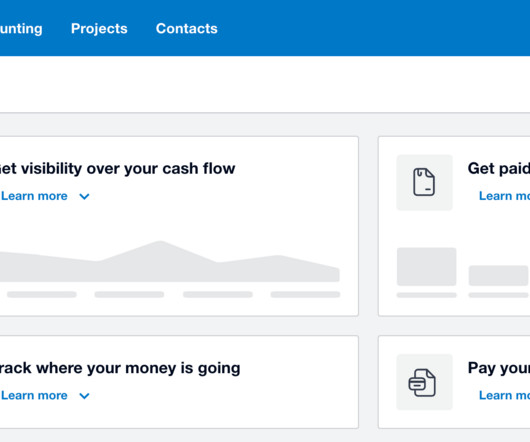Click the Pay your card heading

[499, 368]
